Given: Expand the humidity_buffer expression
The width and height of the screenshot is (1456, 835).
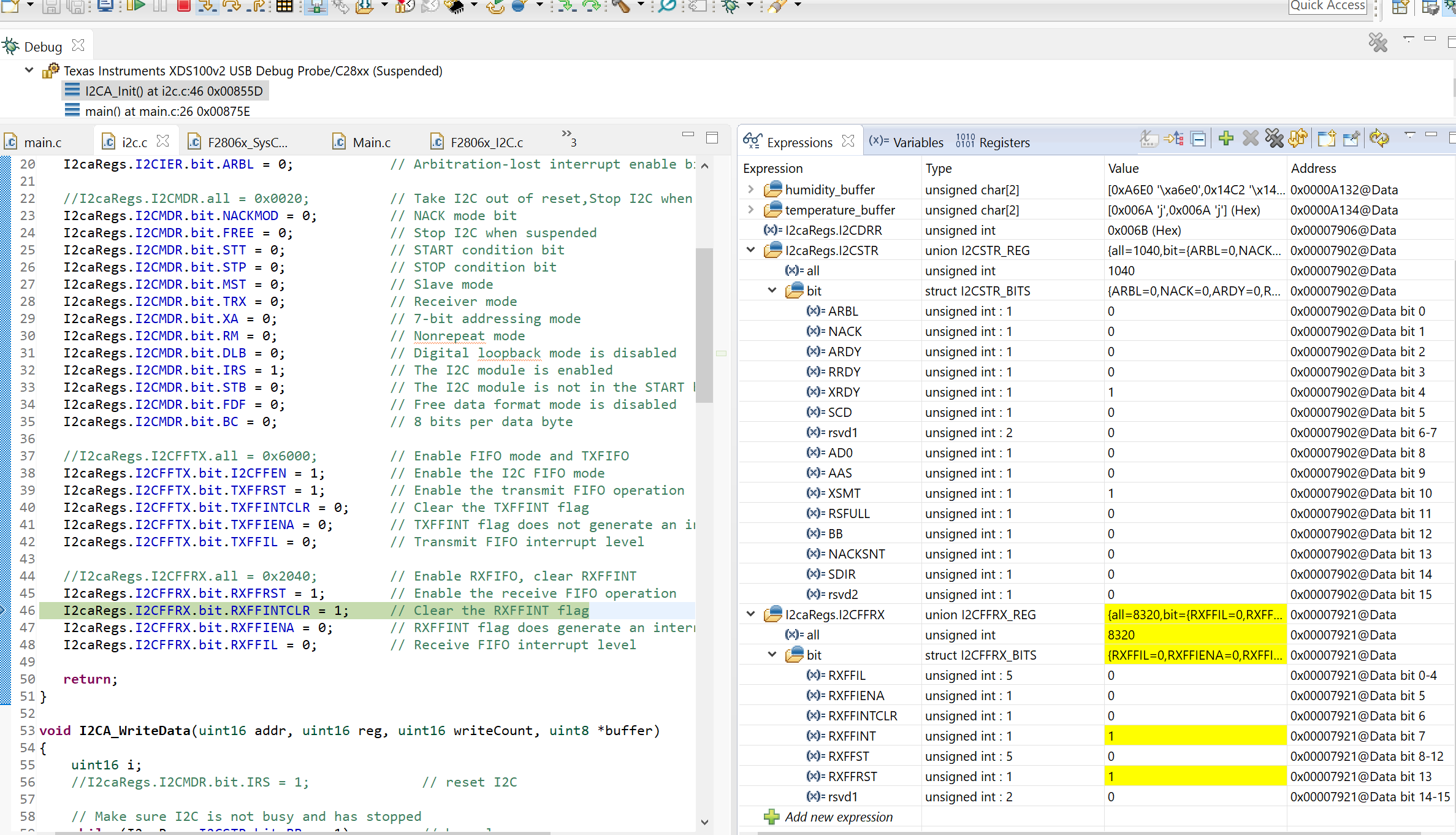Looking at the screenshot, I should coord(750,189).
